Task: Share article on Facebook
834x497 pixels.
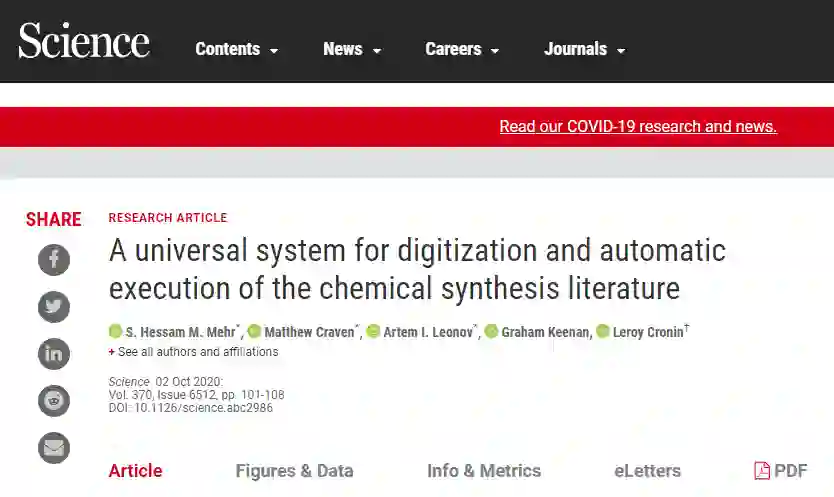Action: [54, 260]
